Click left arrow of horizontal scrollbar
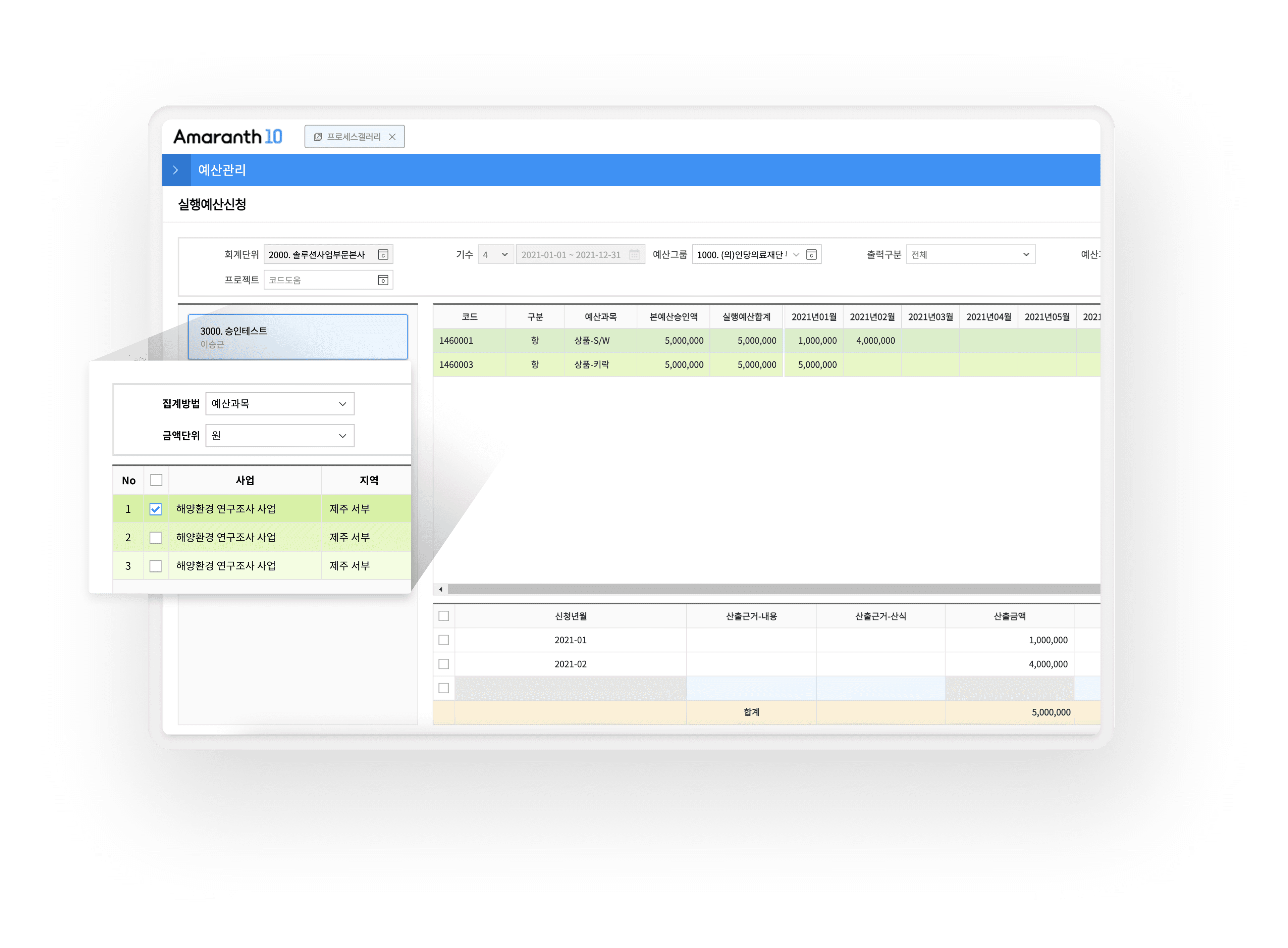1288x948 pixels. [440, 589]
